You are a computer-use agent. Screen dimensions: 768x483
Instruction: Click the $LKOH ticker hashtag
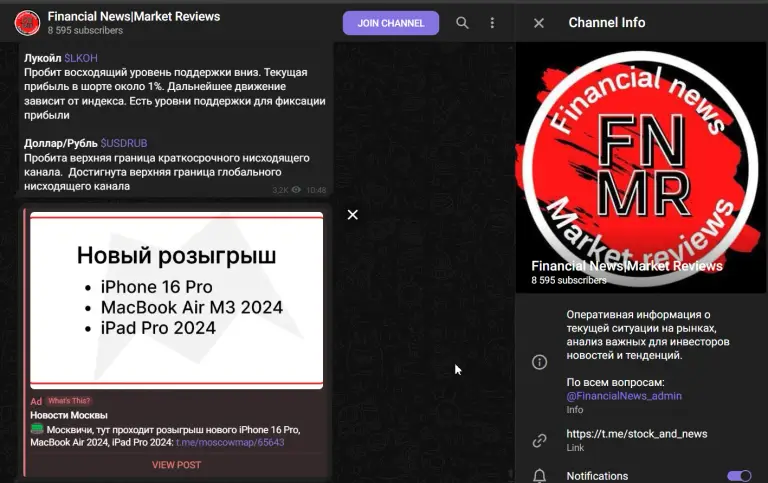[81, 58]
